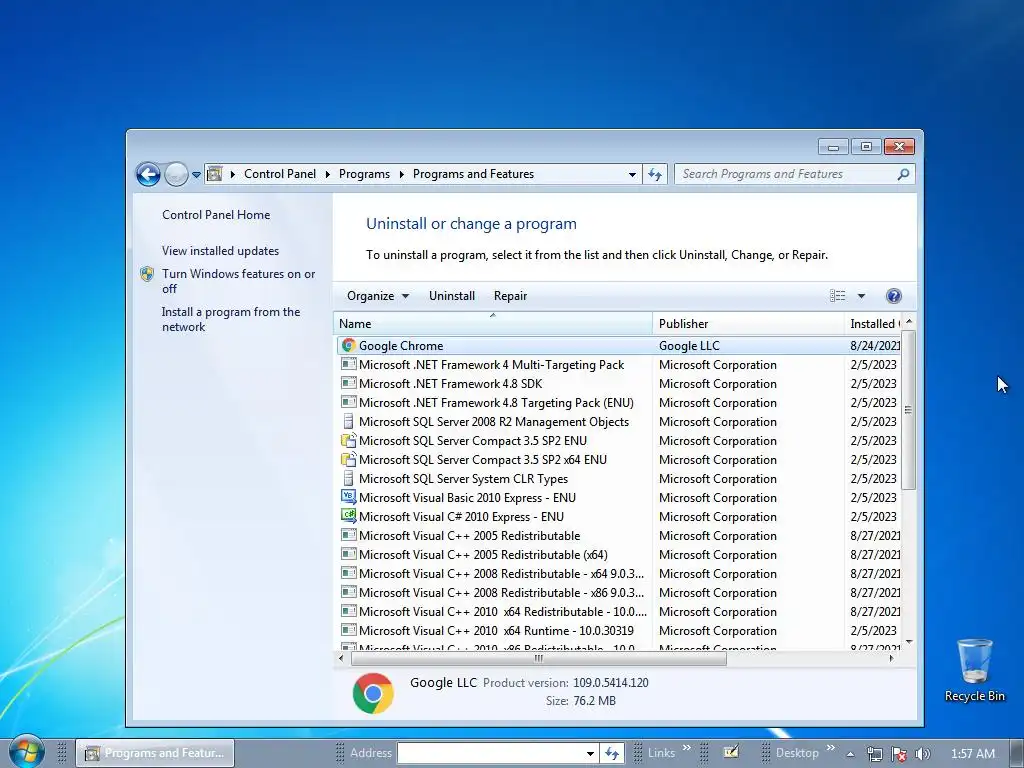The width and height of the screenshot is (1024, 768).
Task: Click Repair in the toolbar
Action: click(x=510, y=296)
